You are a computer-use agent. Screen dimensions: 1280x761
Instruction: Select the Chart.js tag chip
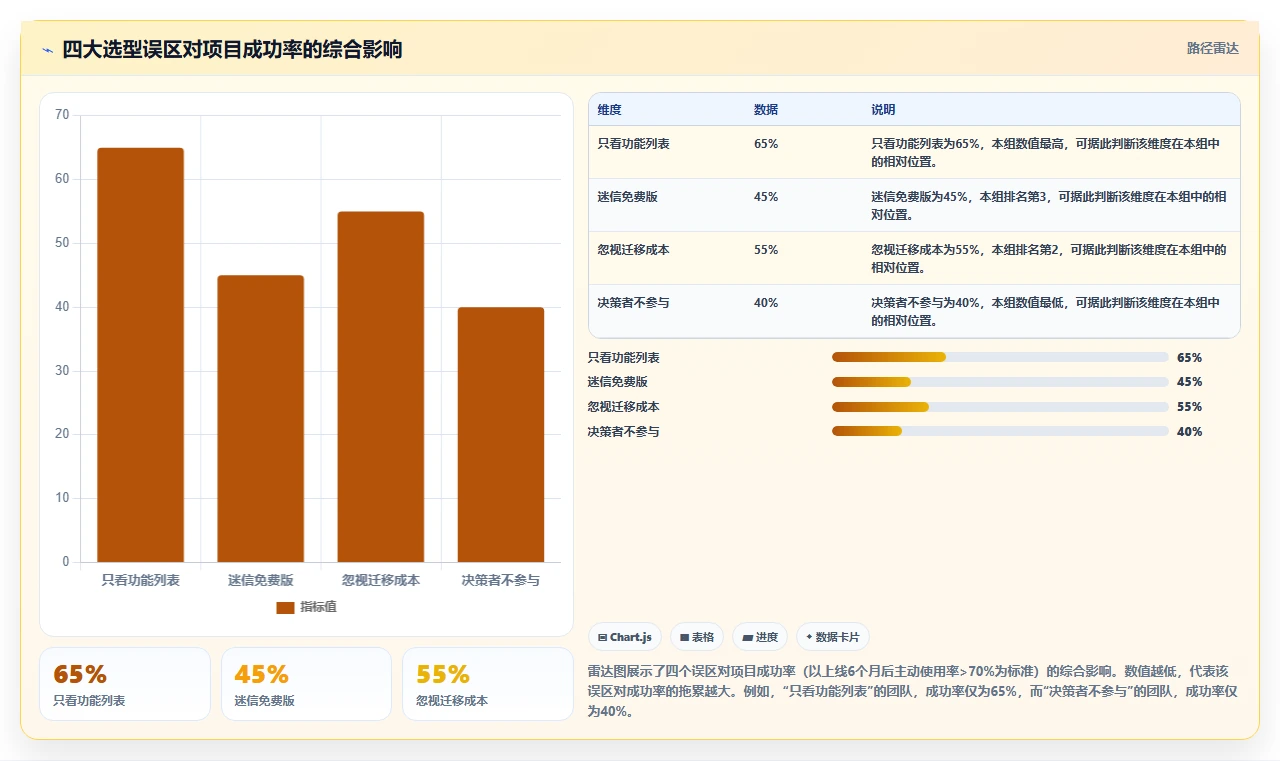pos(625,637)
